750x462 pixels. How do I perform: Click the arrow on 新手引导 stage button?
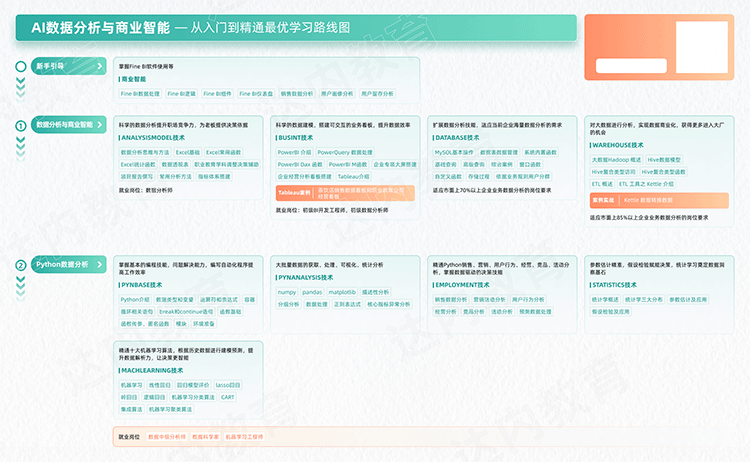[x=99, y=66]
